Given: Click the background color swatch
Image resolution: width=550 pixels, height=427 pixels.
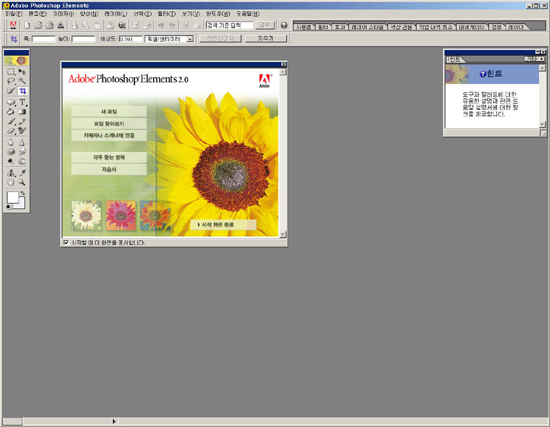Looking at the screenshot, I should pos(21,205).
